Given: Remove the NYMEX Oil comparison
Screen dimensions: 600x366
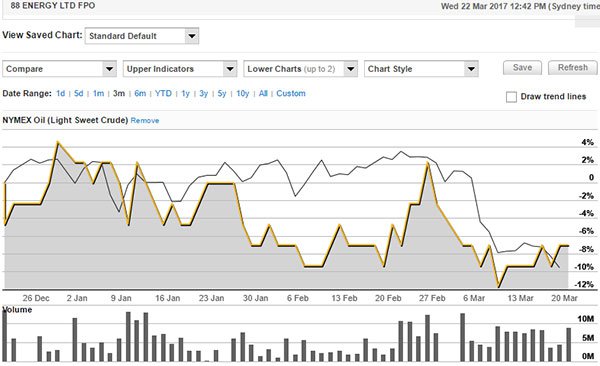Looking at the screenshot, I should [x=145, y=121].
